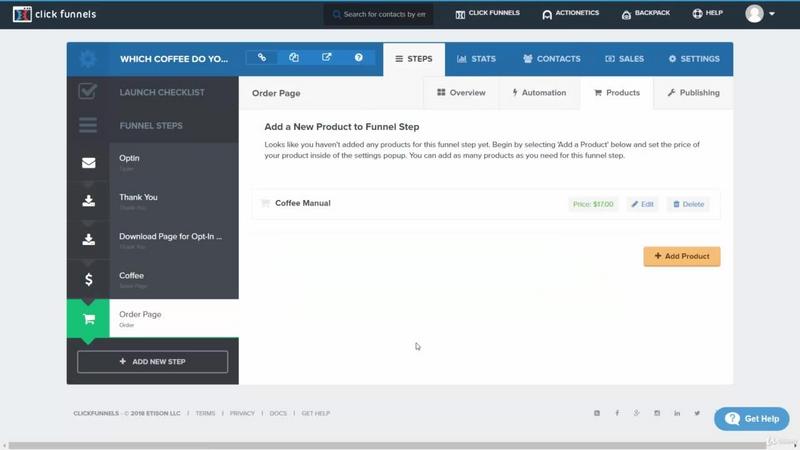Open the Terms footer link
The image size is (800, 450).
[x=205, y=413]
